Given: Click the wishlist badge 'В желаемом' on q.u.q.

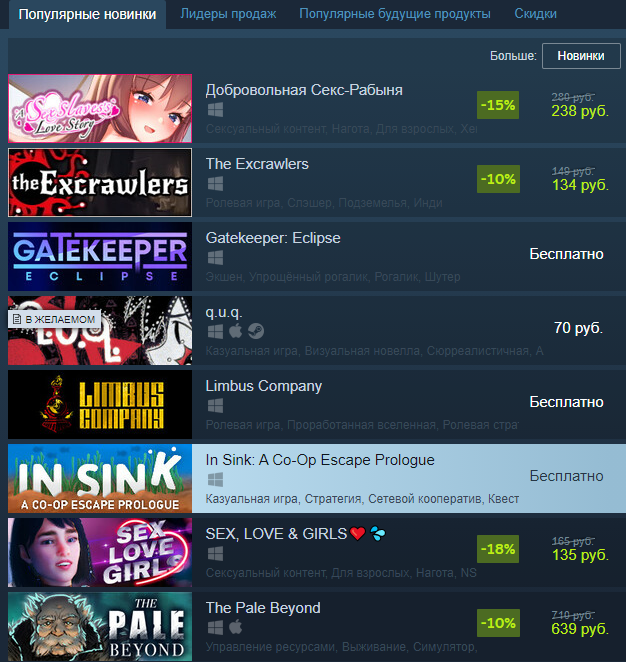Looking at the screenshot, I should (54, 319).
